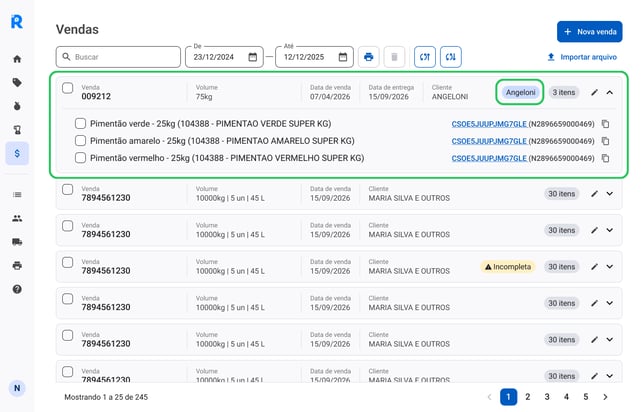Edit the Incompleta sale with pencil icon

coord(594,267)
